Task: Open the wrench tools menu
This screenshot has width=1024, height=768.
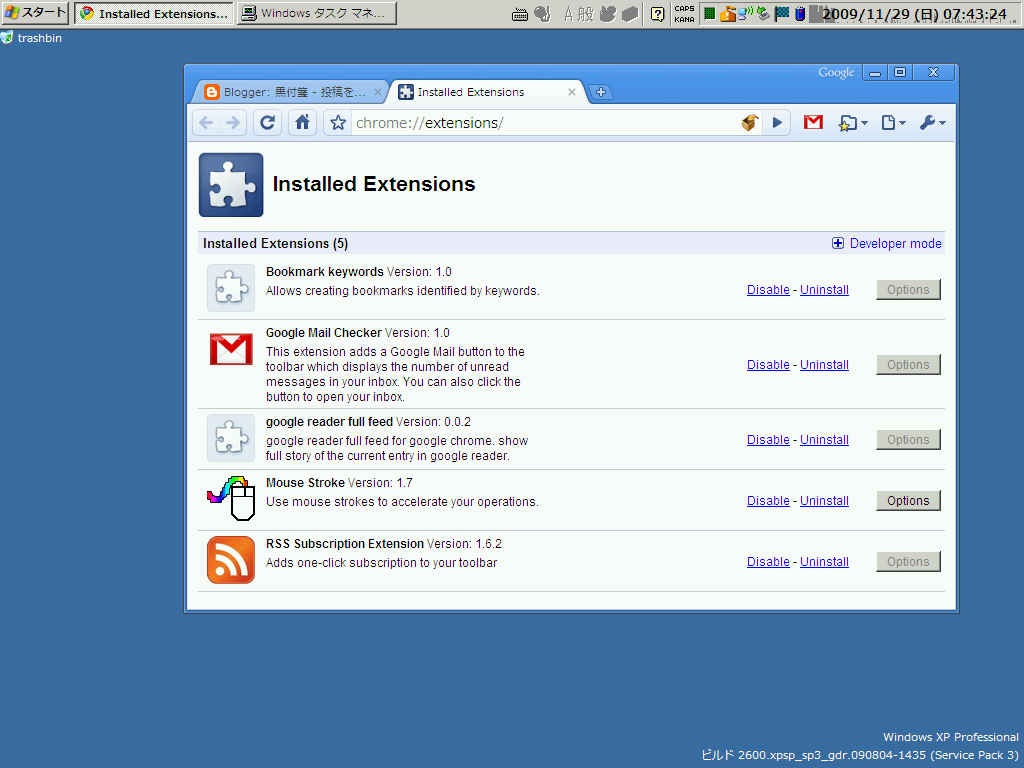Action: 932,123
